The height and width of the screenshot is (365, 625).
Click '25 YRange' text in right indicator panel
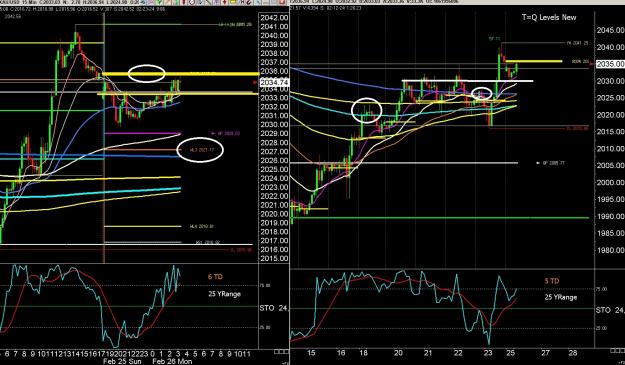point(561,297)
